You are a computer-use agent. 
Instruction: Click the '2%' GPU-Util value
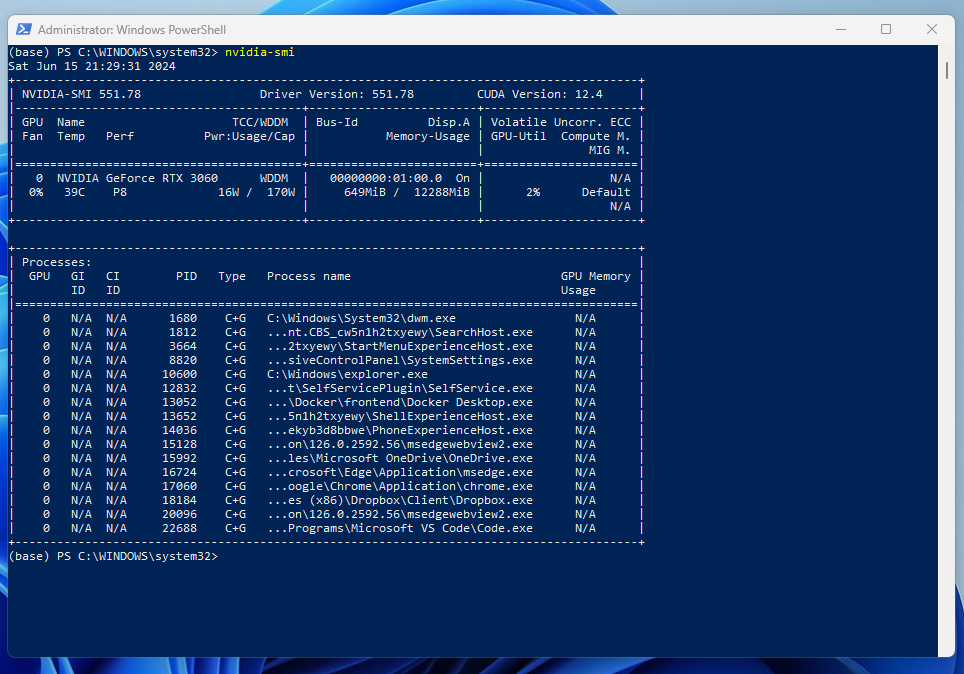(533, 192)
